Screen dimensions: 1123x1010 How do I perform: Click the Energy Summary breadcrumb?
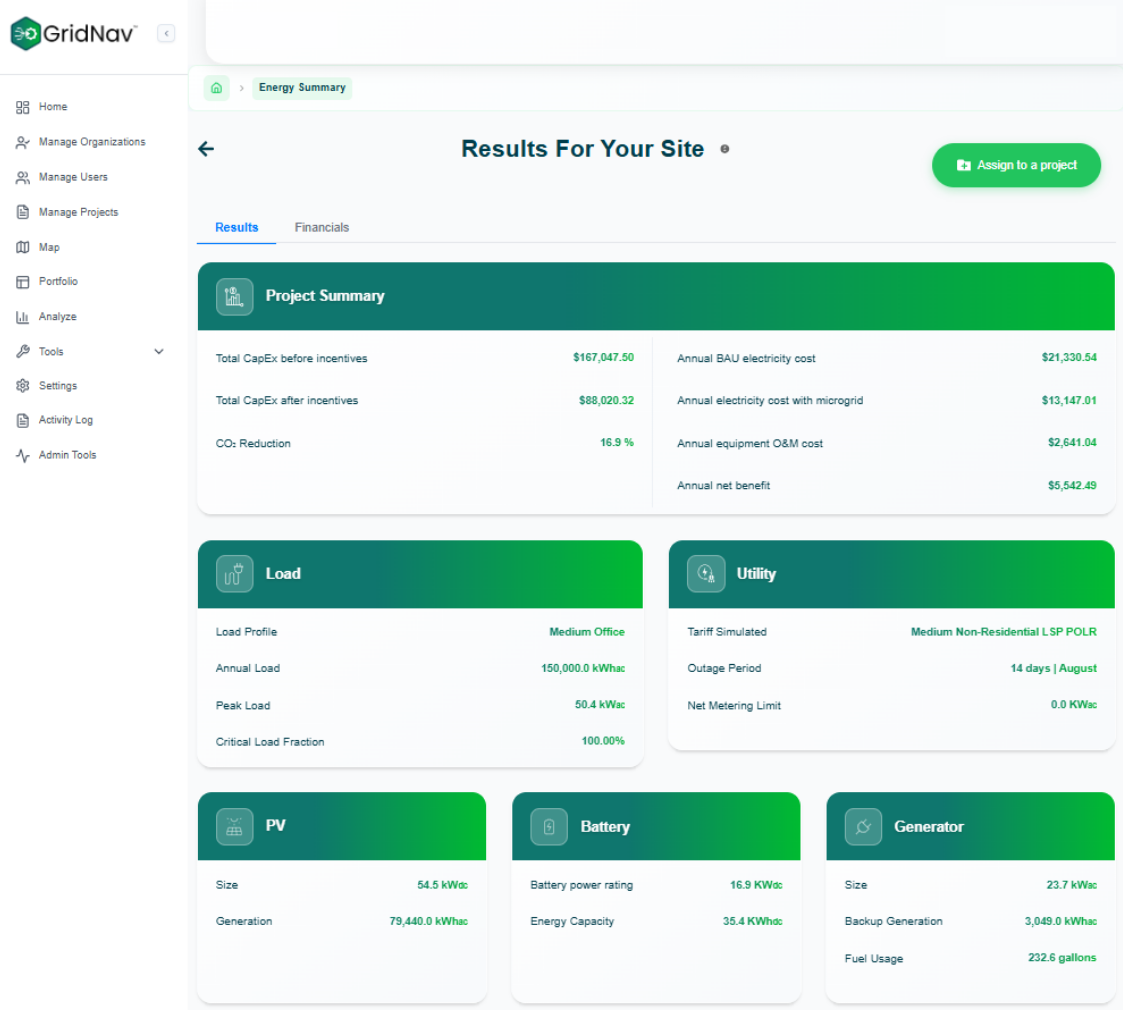point(302,88)
